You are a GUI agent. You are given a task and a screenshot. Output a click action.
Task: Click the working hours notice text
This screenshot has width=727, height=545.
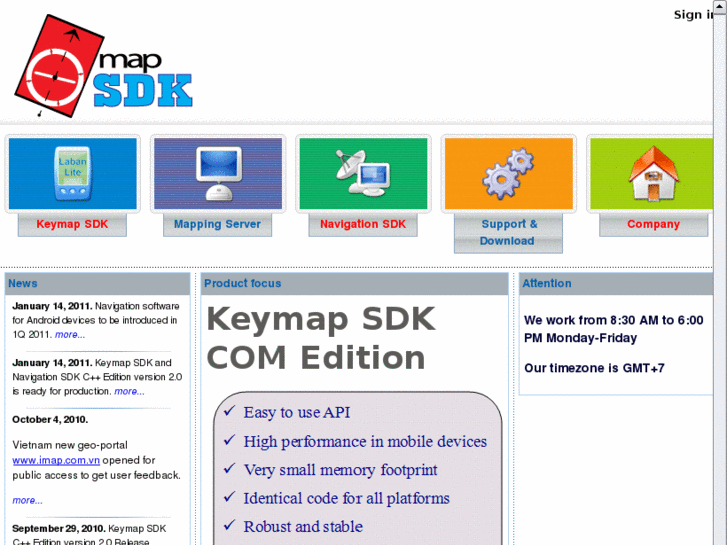(613, 329)
